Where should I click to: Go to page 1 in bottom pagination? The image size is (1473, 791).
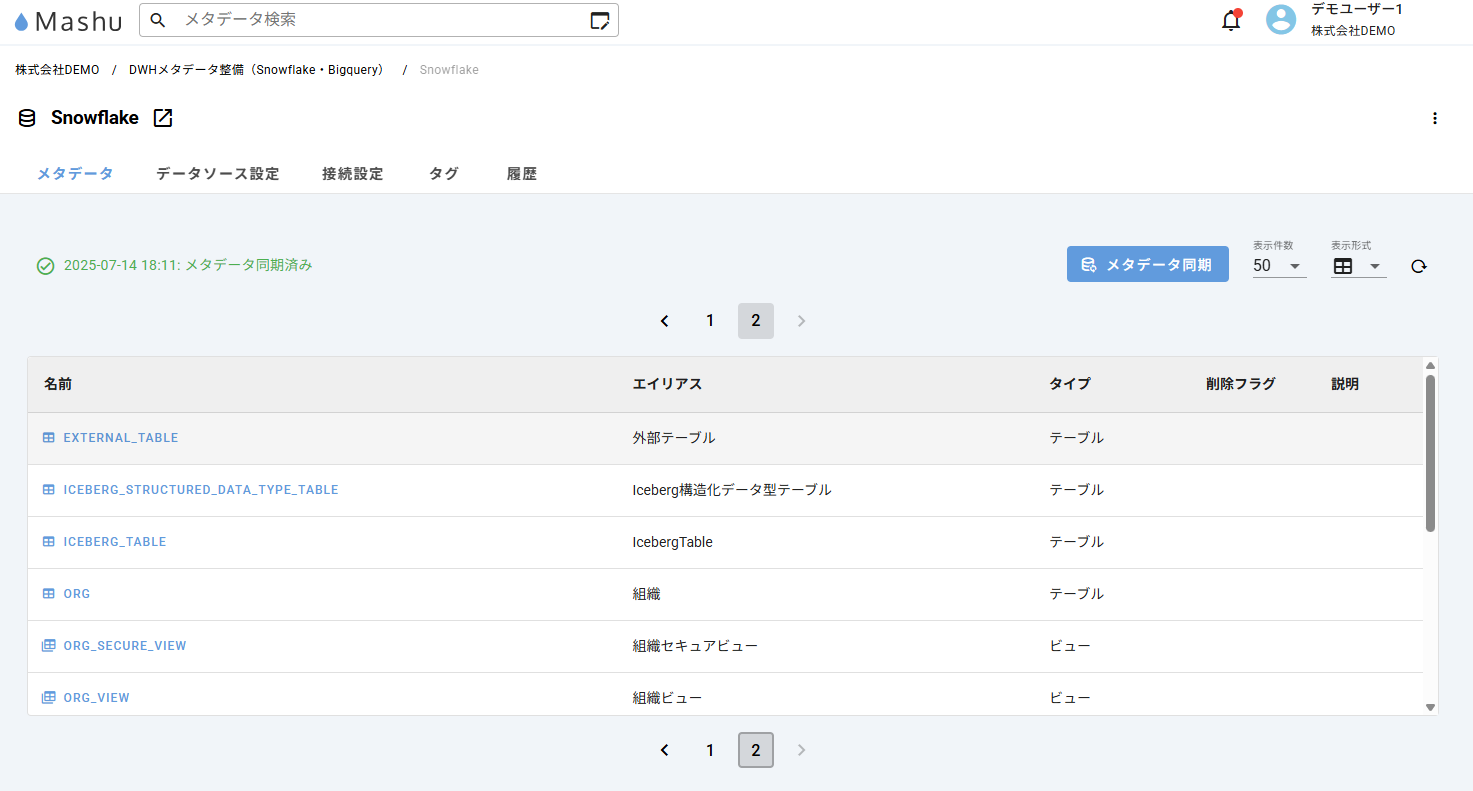click(x=710, y=750)
